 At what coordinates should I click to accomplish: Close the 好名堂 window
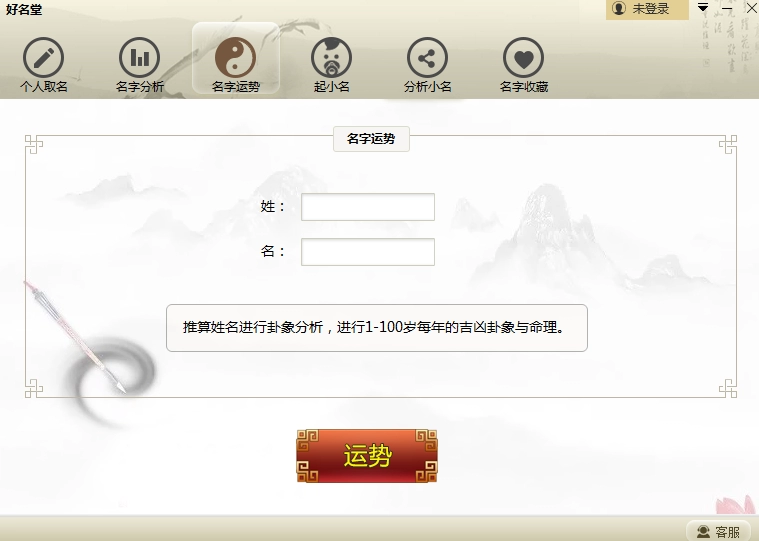tap(751, 8)
